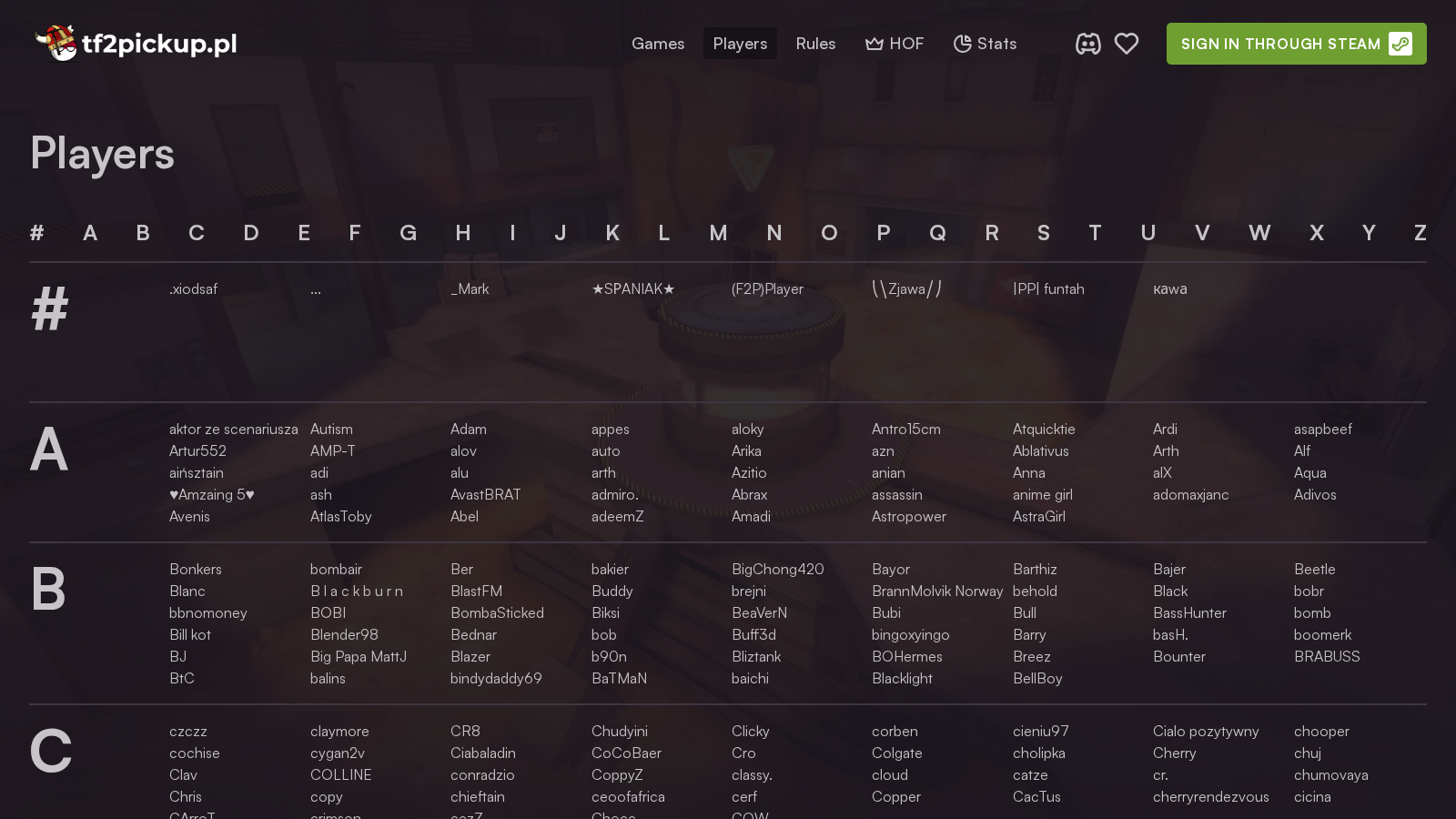View profile of bindydaddy69
1456x819 pixels.
[x=497, y=678]
